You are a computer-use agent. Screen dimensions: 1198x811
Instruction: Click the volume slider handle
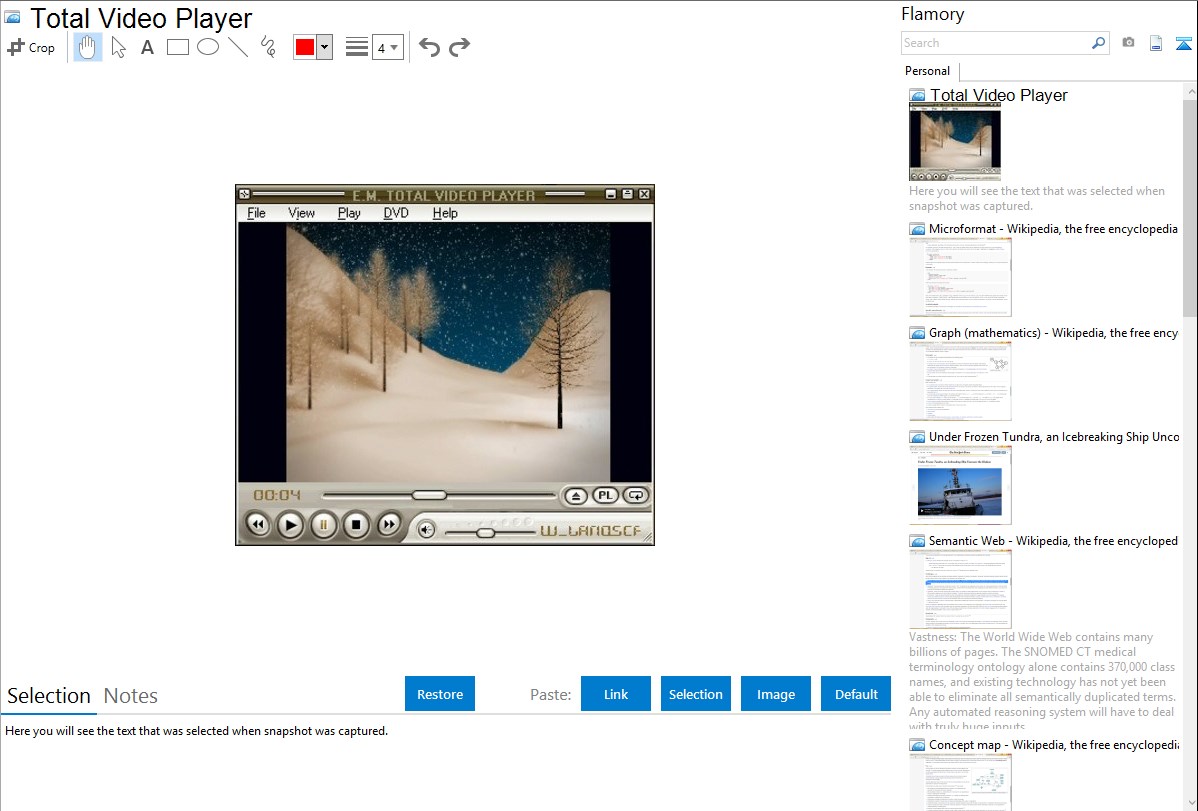[485, 533]
